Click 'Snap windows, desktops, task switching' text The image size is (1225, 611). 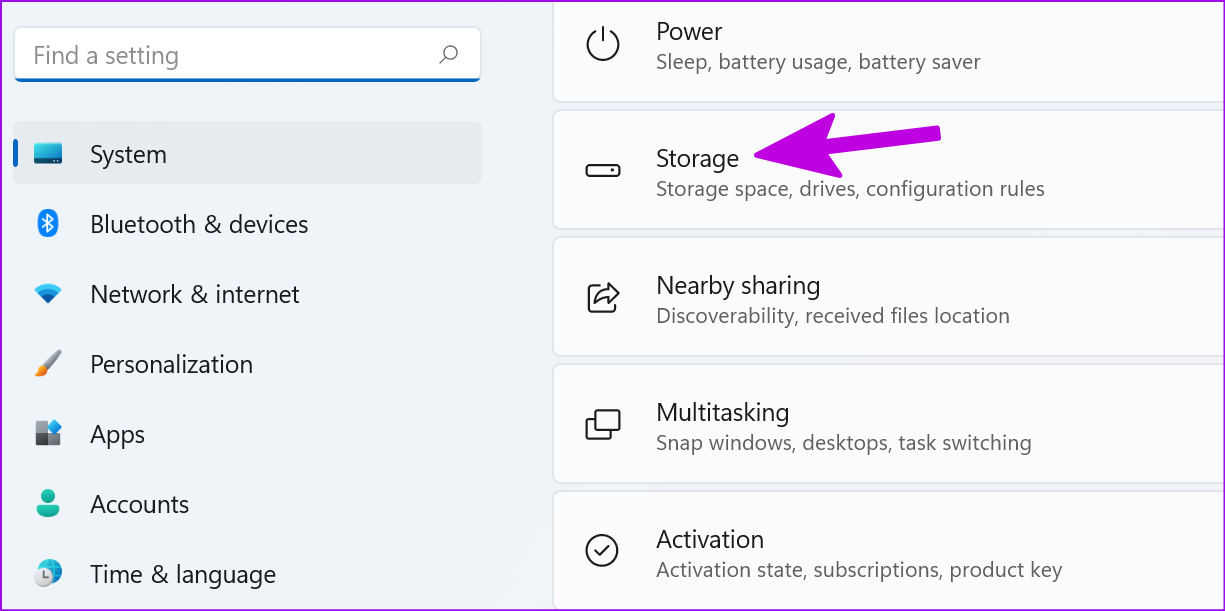click(x=844, y=443)
